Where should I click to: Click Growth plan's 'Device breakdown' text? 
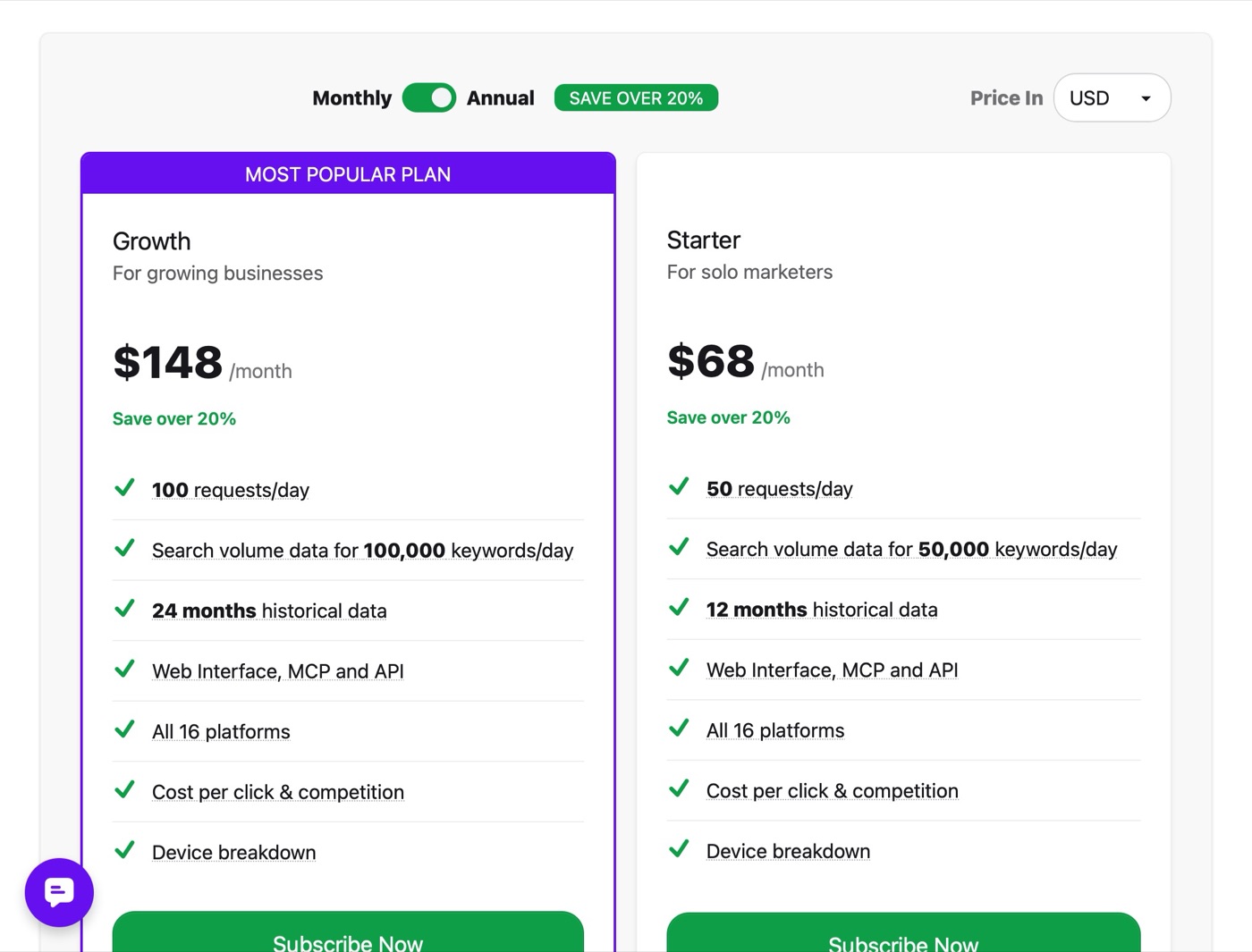(x=234, y=852)
